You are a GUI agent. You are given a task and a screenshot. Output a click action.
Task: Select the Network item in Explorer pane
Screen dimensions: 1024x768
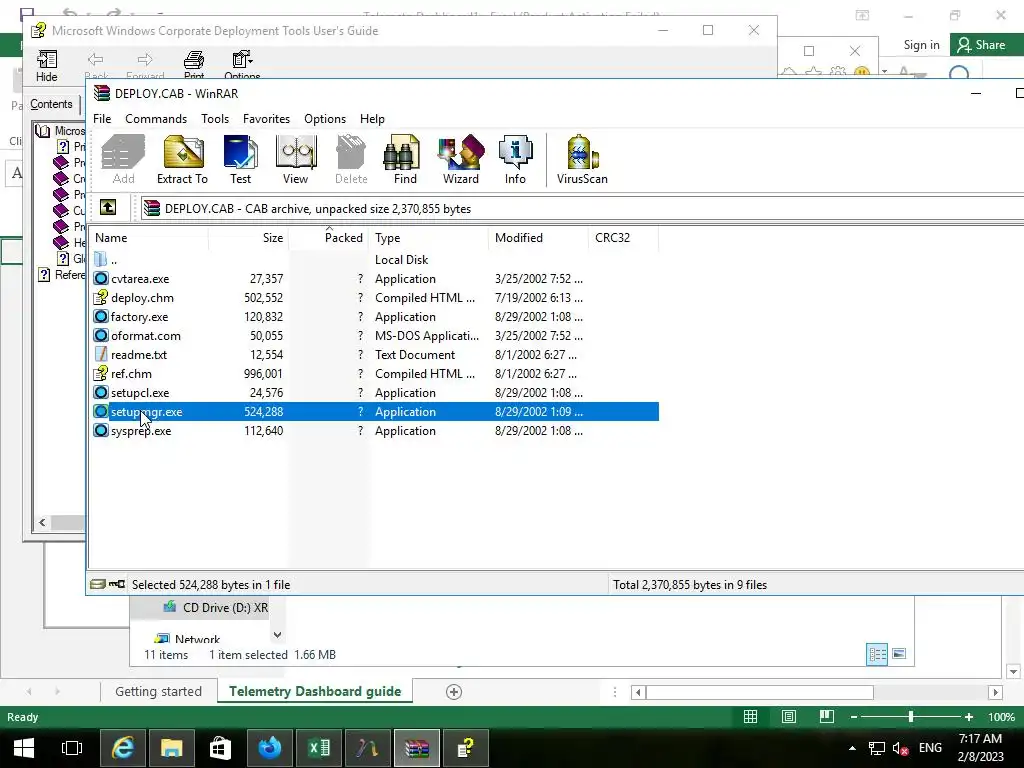(197, 639)
